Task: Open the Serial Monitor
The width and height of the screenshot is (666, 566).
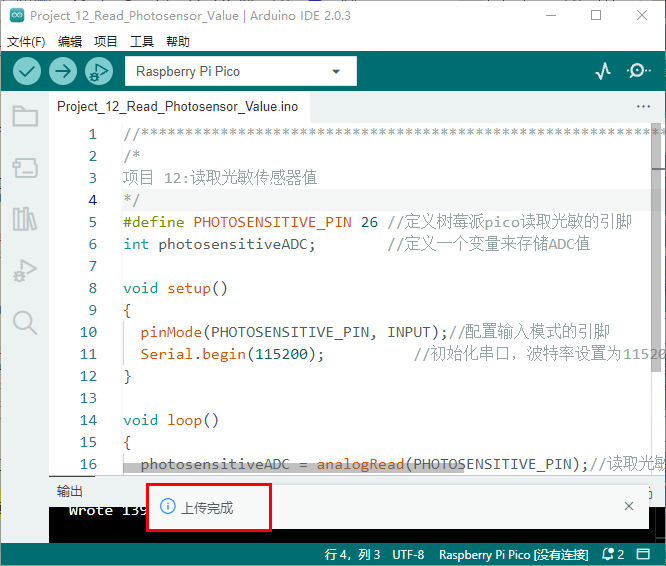Action: point(638,71)
